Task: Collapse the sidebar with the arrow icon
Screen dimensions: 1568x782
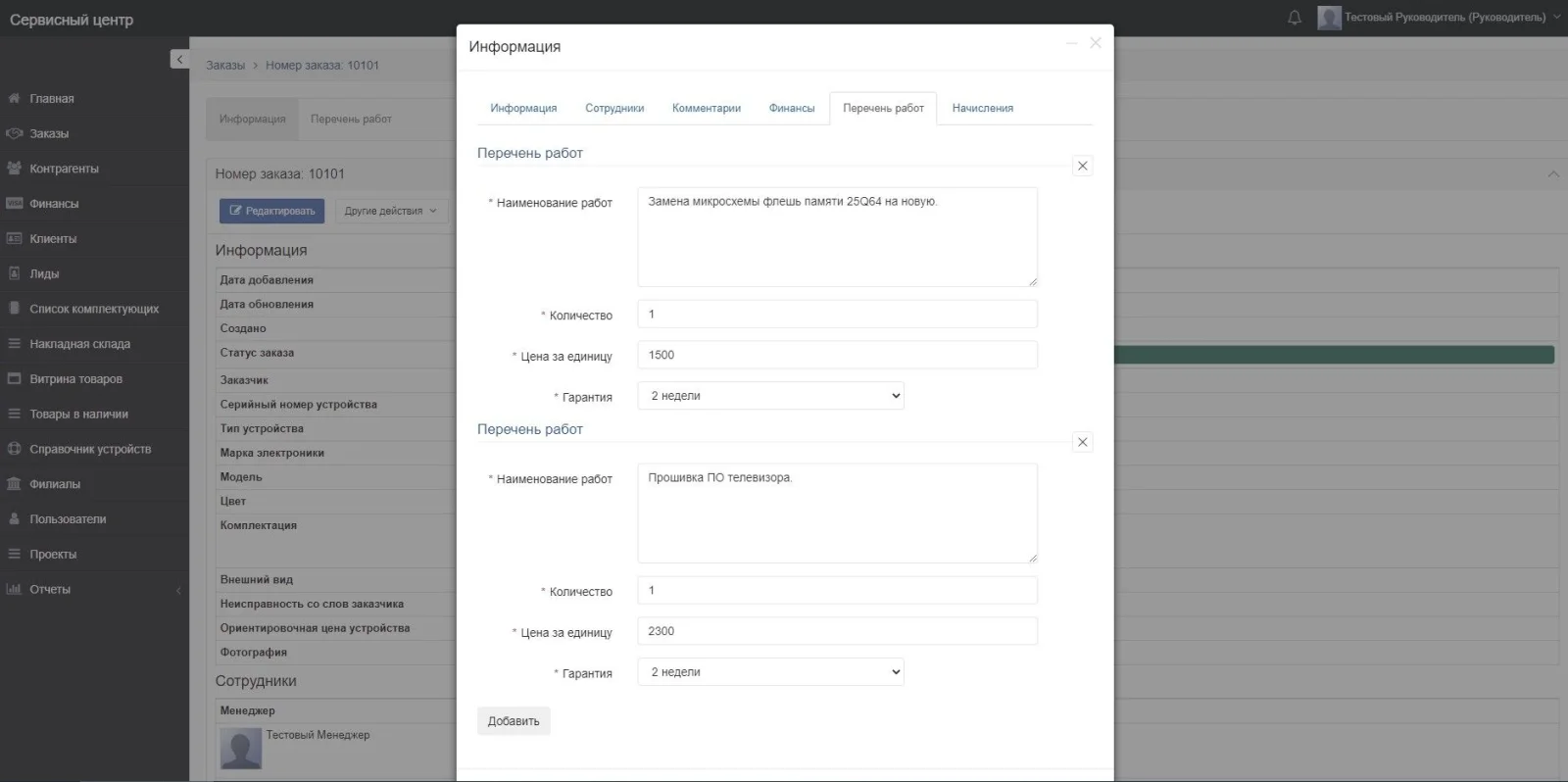Action: [179, 60]
